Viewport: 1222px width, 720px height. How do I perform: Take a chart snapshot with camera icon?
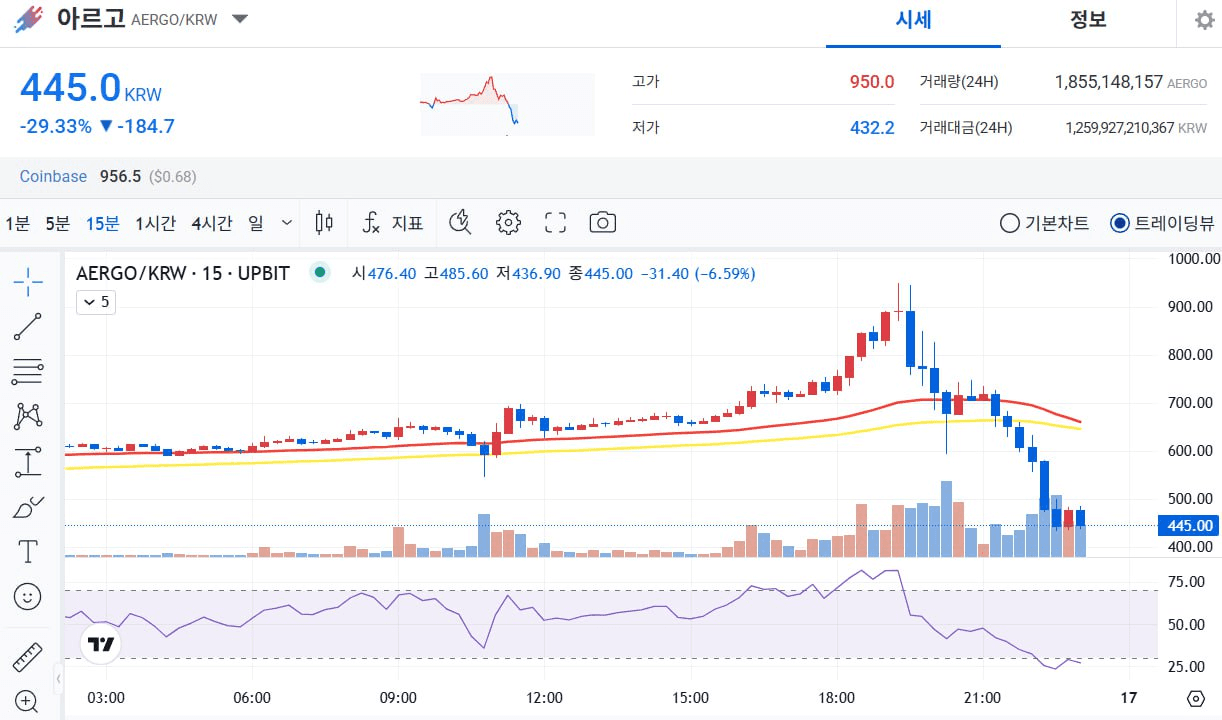pos(602,222)
